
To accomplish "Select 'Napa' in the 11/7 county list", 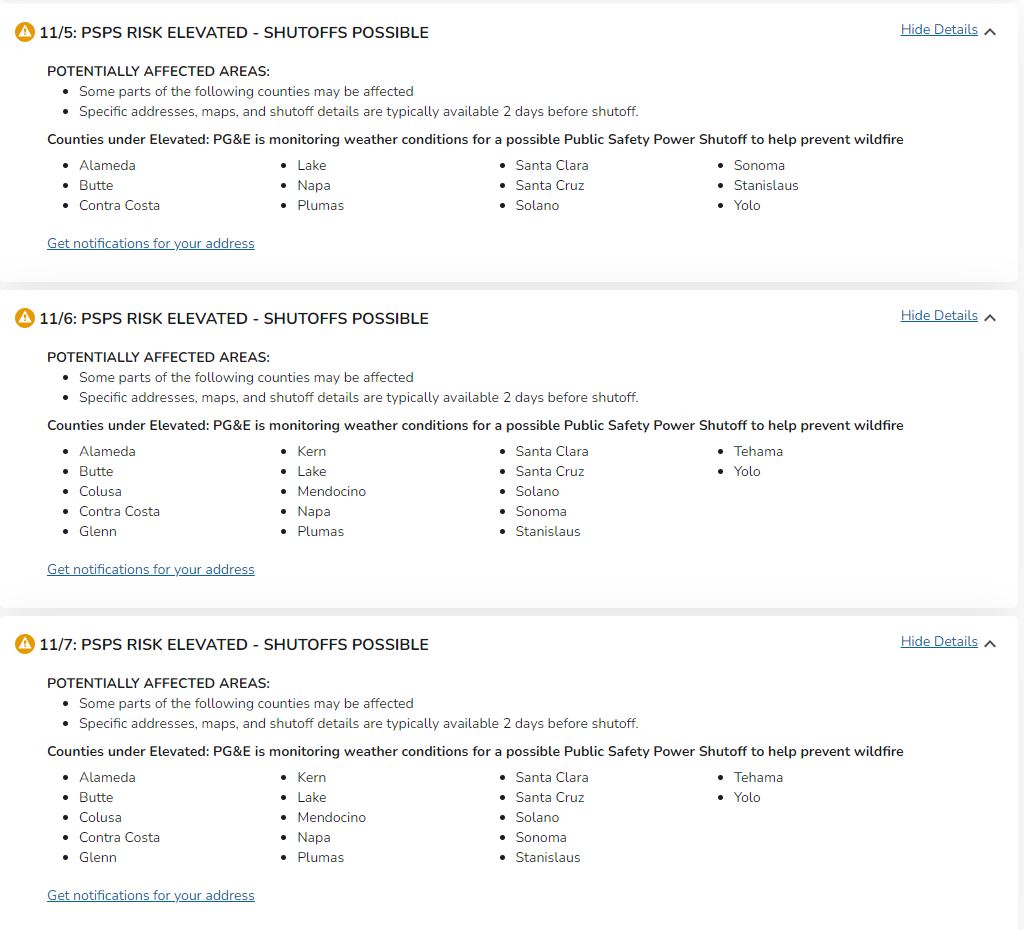I will point(313,837).
